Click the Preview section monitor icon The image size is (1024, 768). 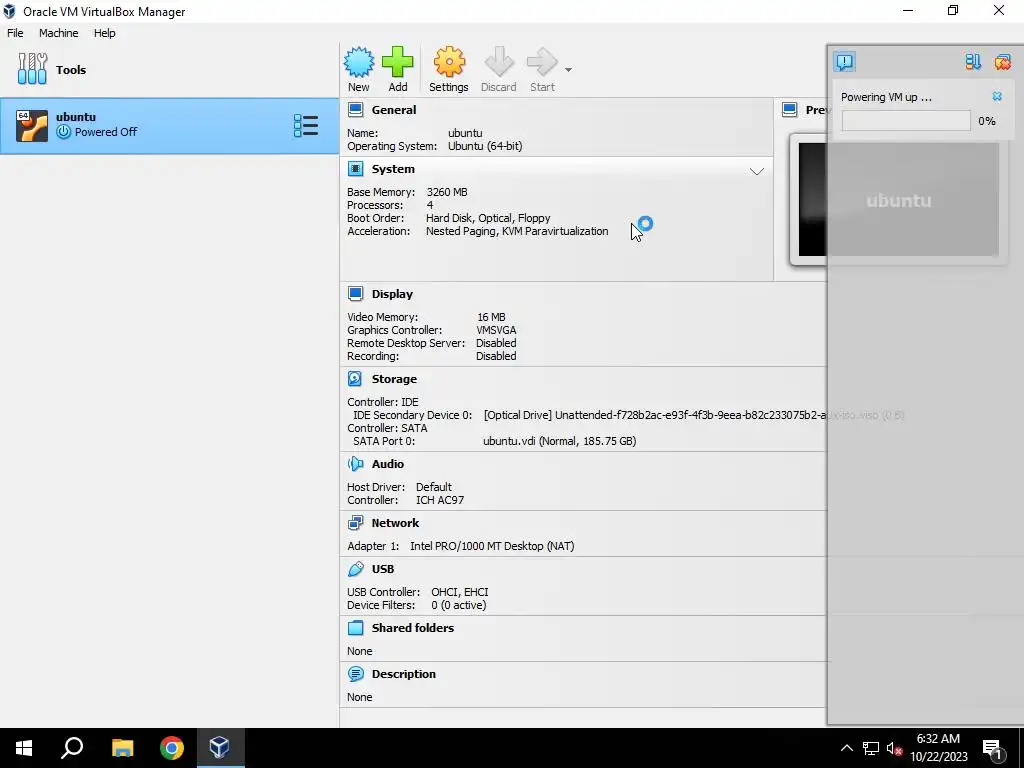coord(790,110)
